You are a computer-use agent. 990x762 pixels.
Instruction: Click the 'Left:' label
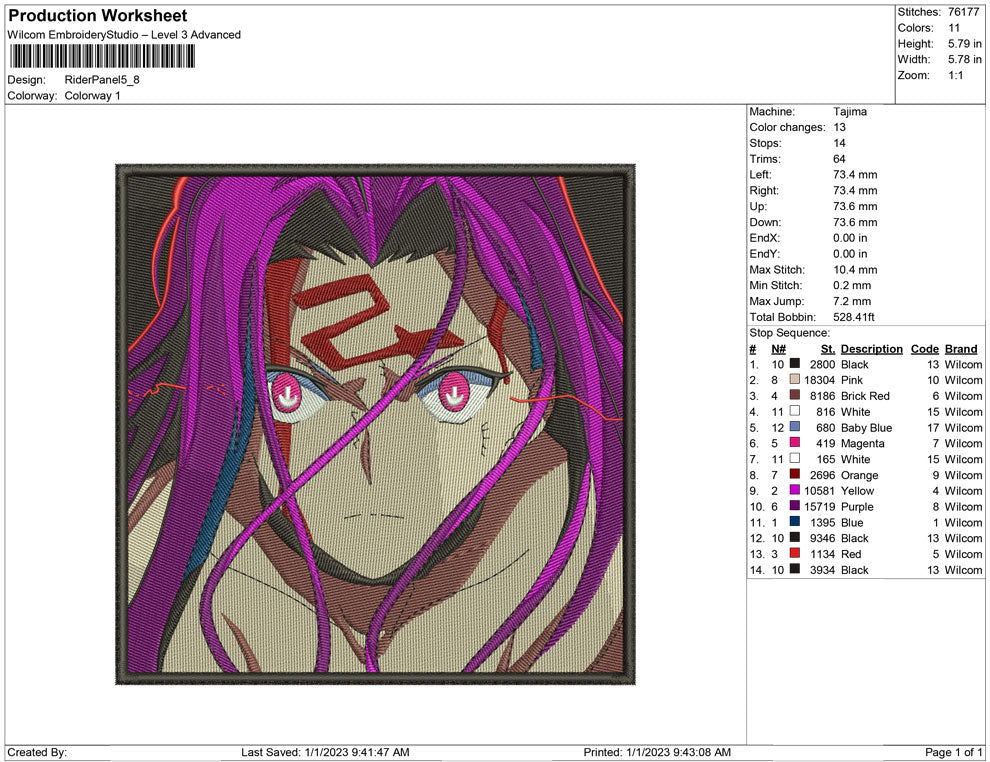click(x=760, y=175)
